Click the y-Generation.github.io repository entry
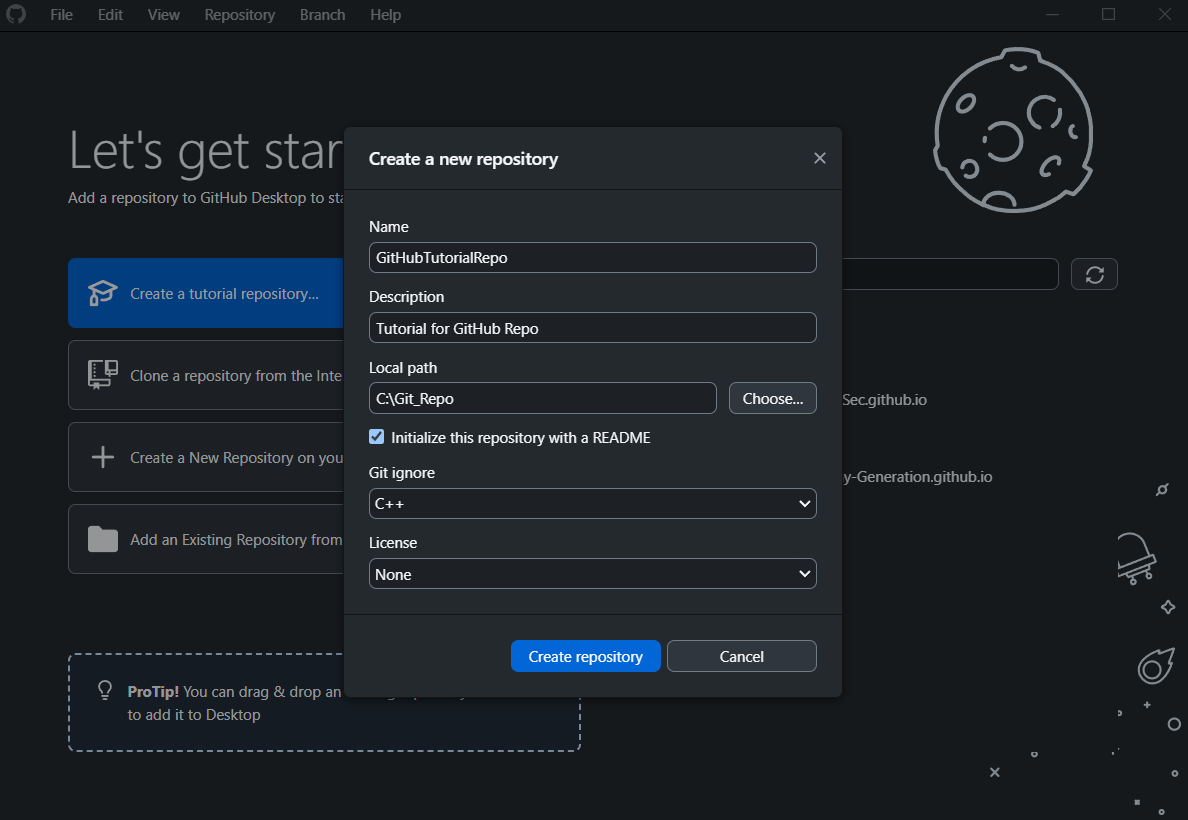The image size is (1188, 820). (x=918, y=477)
